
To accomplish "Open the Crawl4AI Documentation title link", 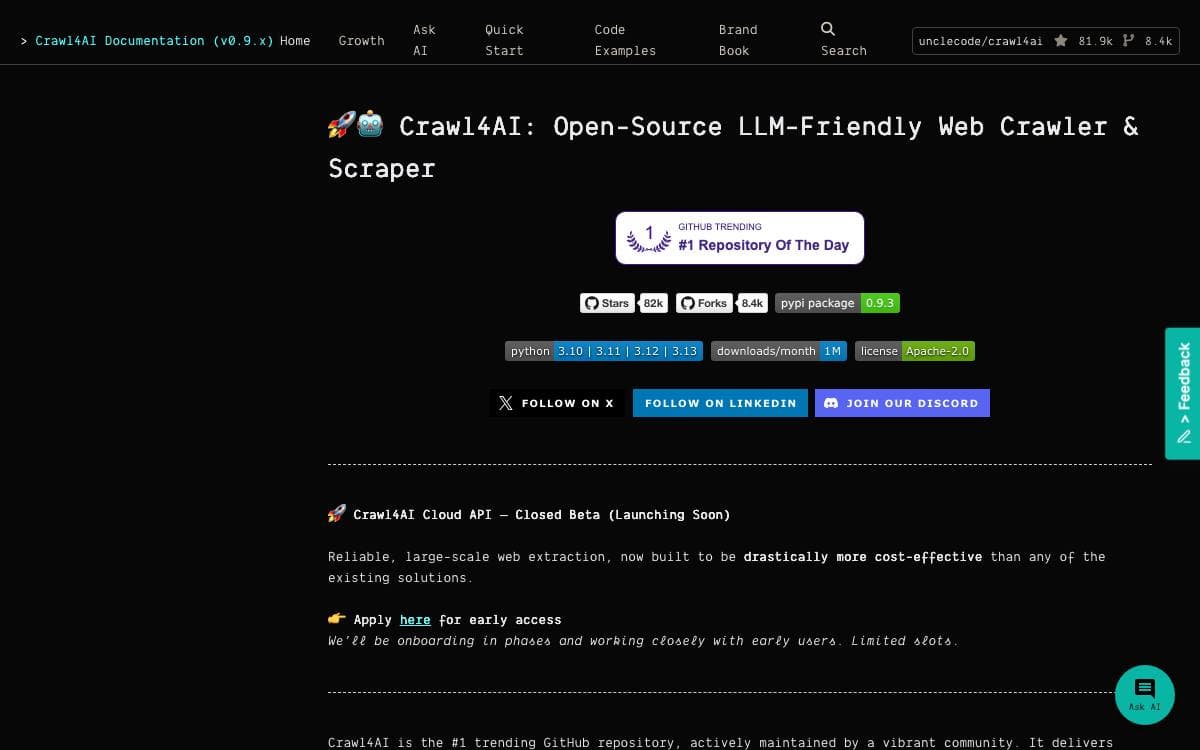I will pos(154,41).
